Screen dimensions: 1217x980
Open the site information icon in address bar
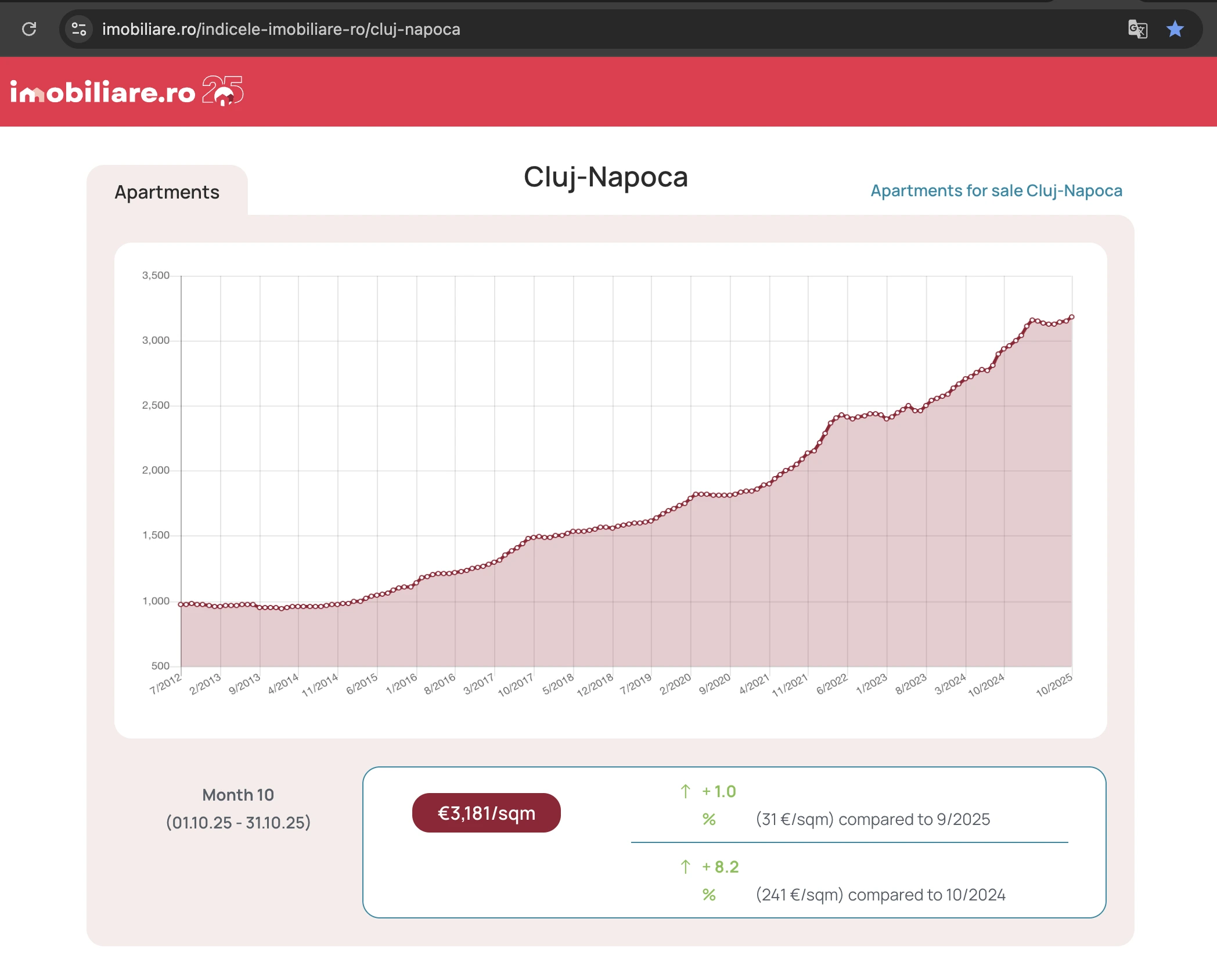click(x=78, y=29)
